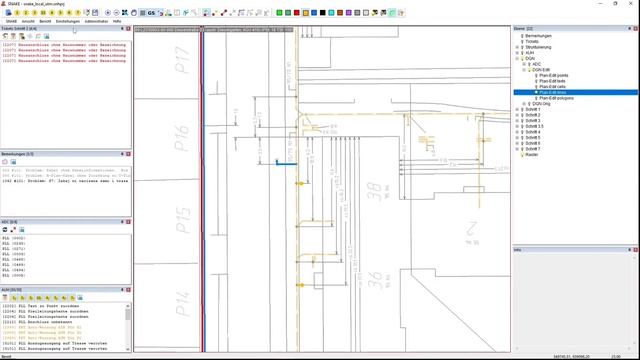Pin the Ebene panel with pin icon
640x360 pixels.
(x=629, y=29)
